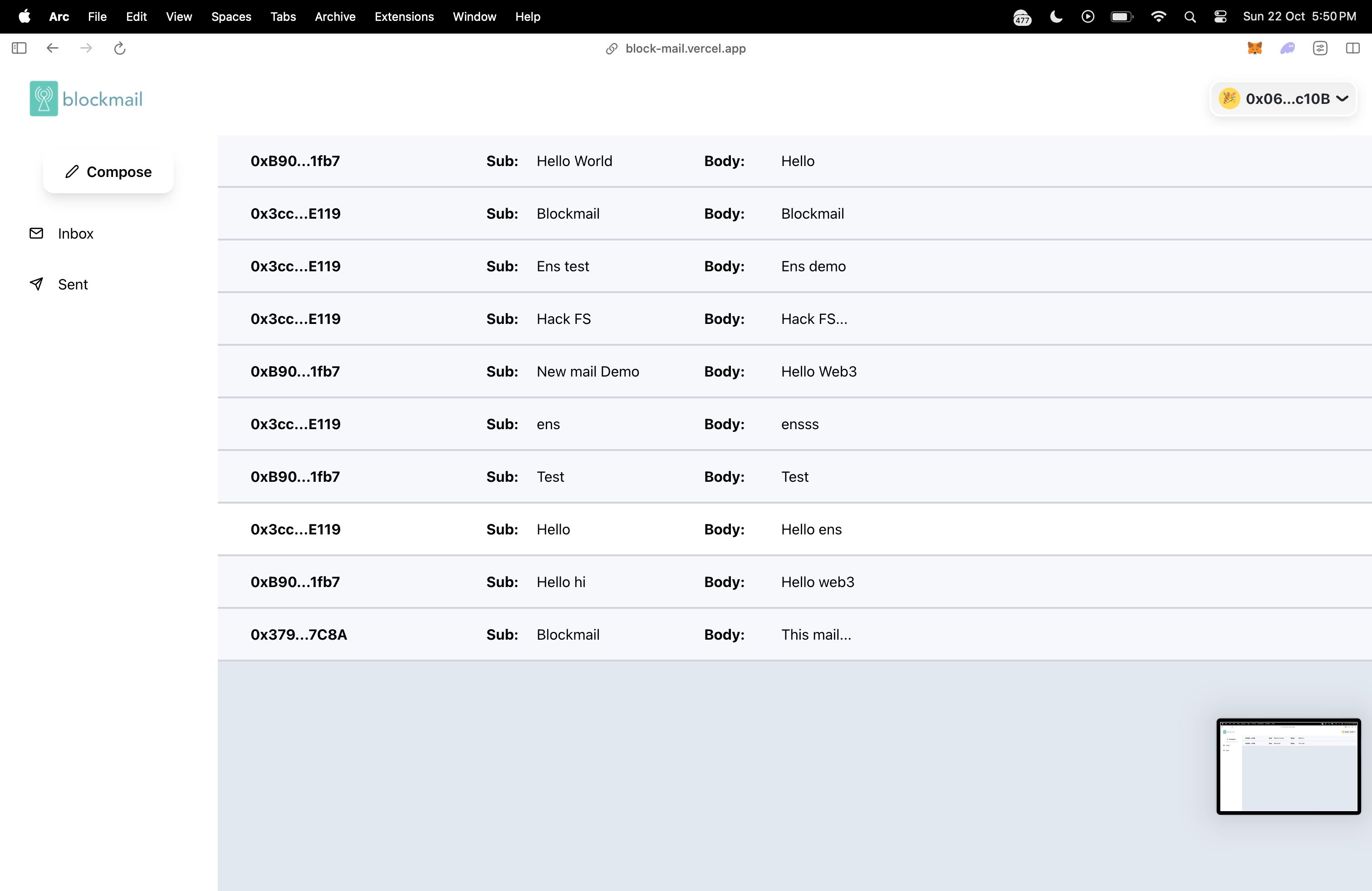Image resolution: width=1372 pixels, height=891 pixels.
Task: Open the Edit menu
Action: [136, 17]
